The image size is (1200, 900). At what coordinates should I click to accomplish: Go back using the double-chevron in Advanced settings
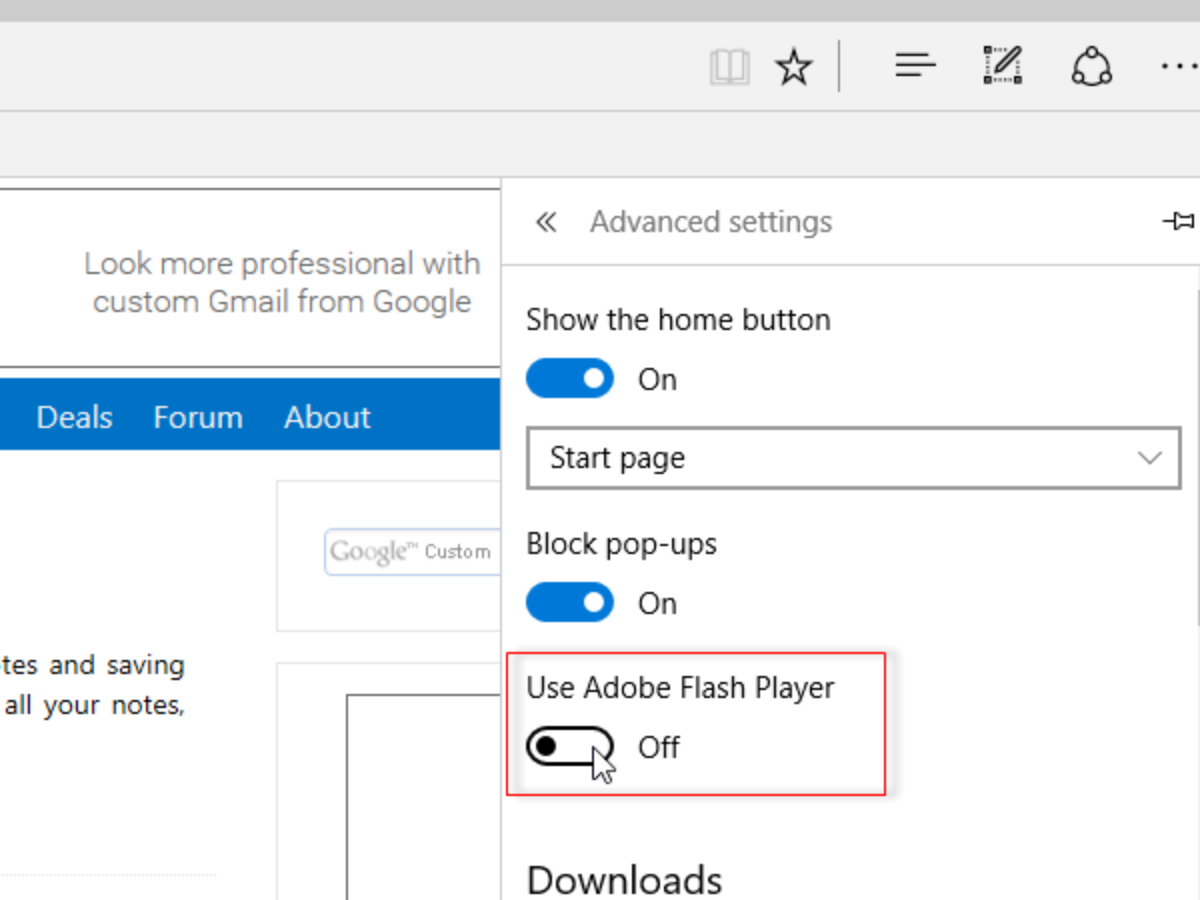pos(546,222)
